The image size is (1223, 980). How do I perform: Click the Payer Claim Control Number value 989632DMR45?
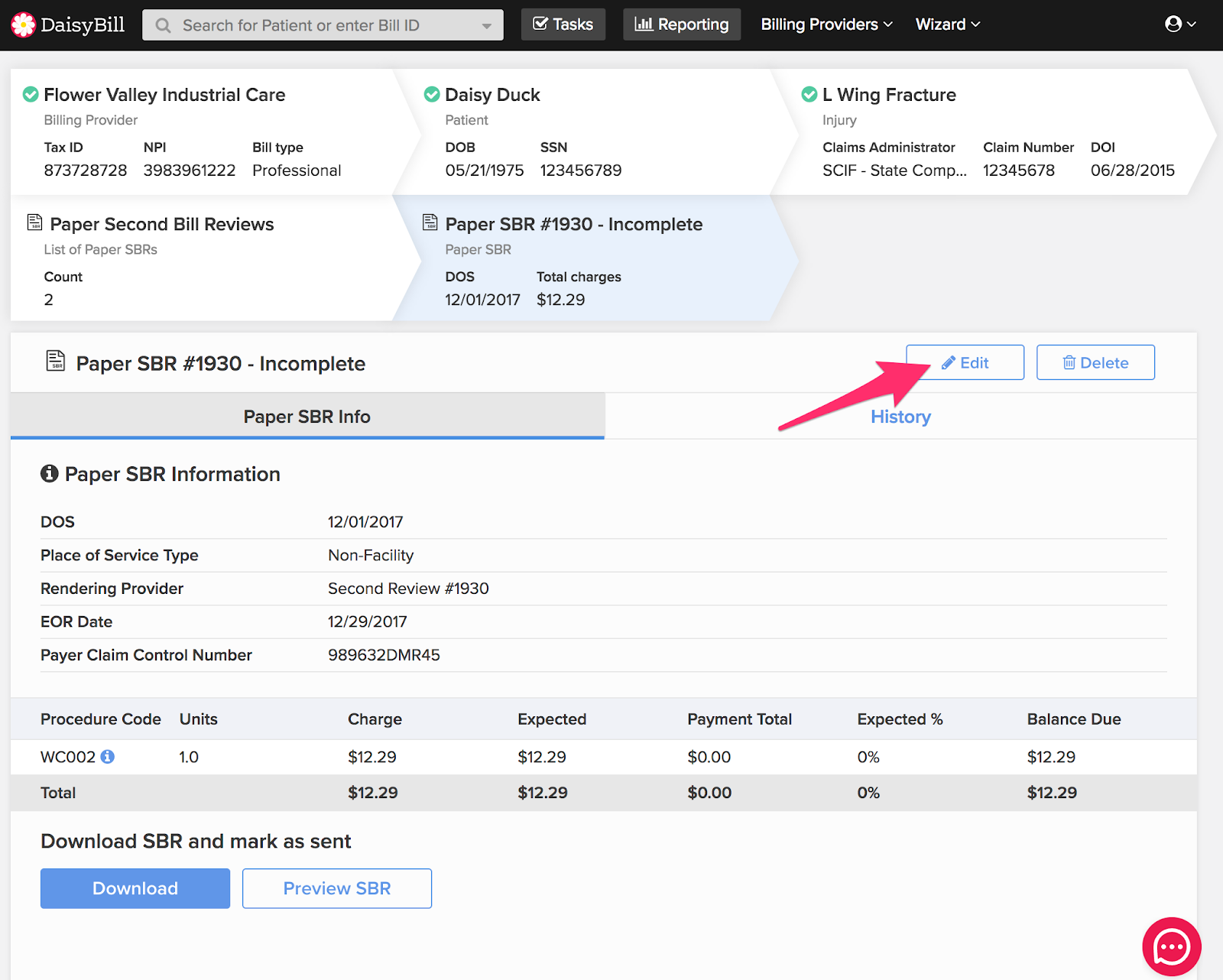(384, 655)
